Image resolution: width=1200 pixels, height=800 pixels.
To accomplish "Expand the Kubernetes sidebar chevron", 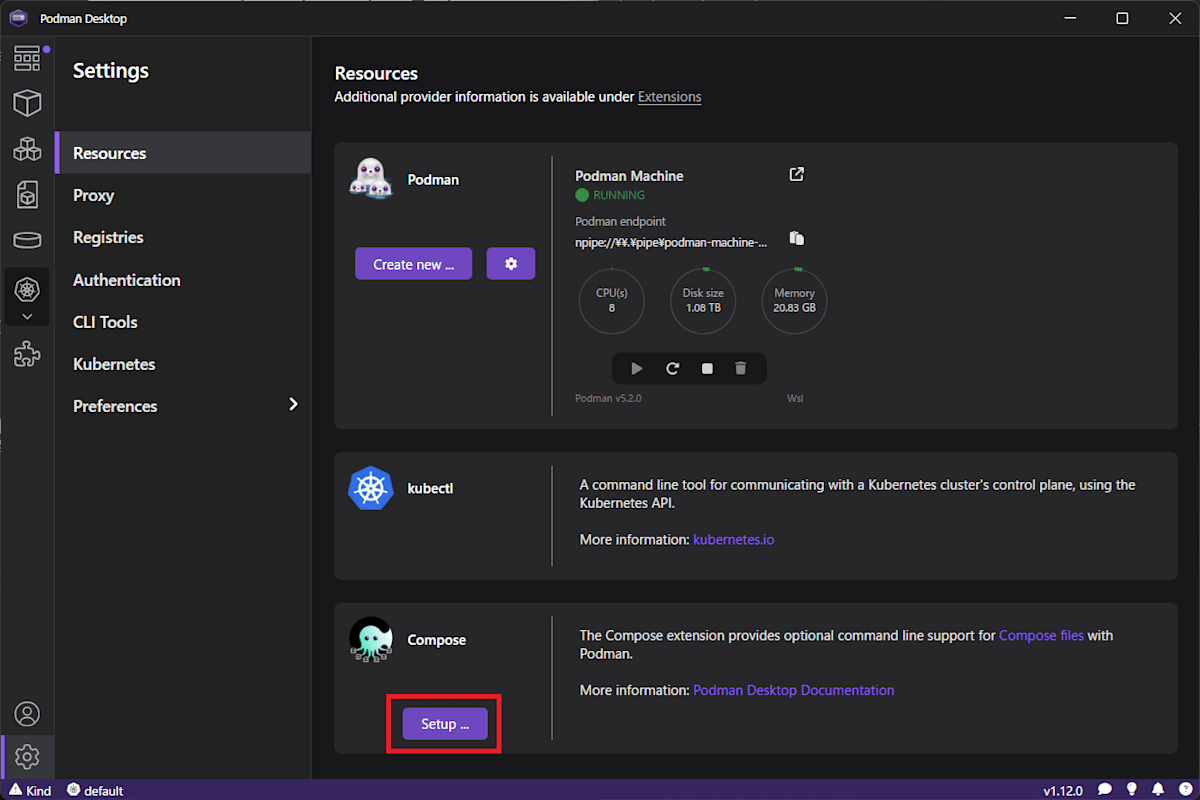I will [27, 316].
